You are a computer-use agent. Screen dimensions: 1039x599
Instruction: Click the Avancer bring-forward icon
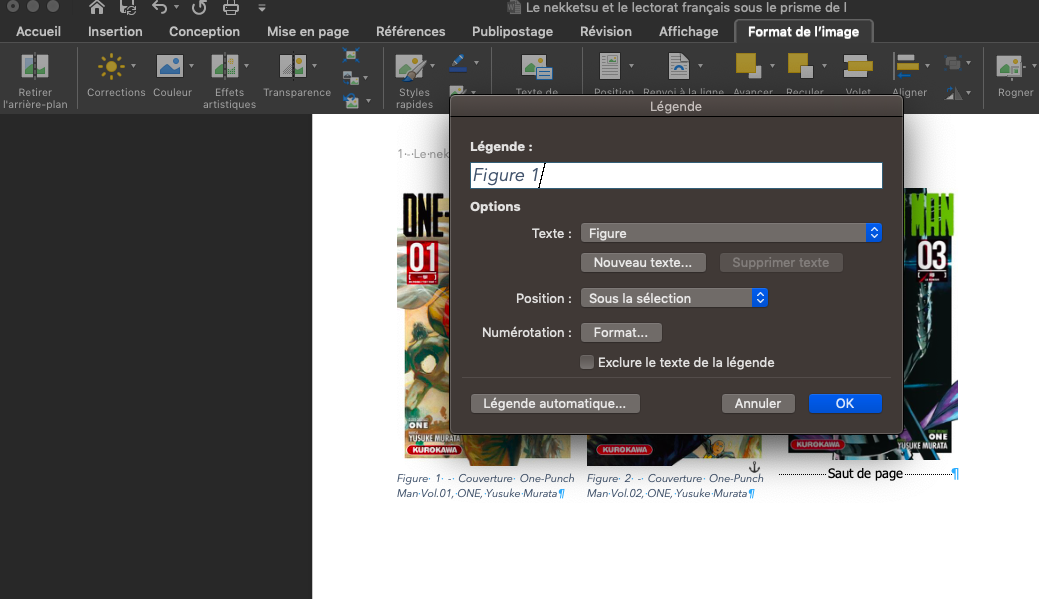pyautogui.click(x=748, y=66)
